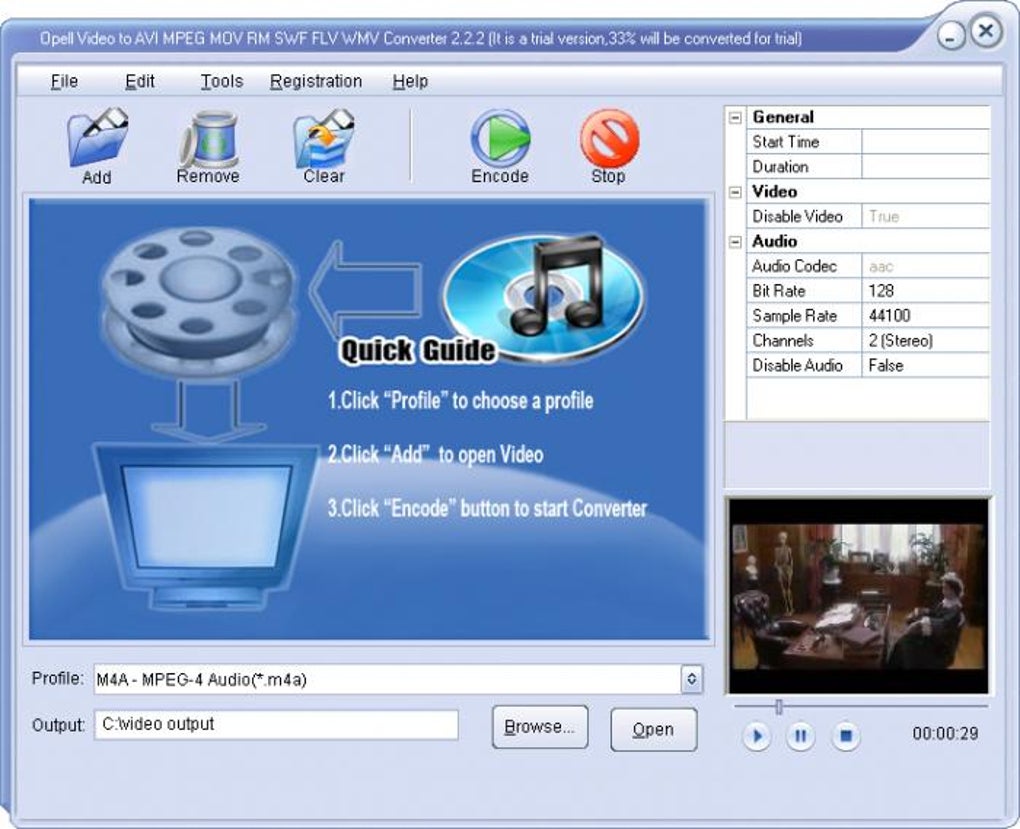The width and height of the screenshot is (1020, 829).
Task: Play the preview video
Action: [x=757, y=736]
